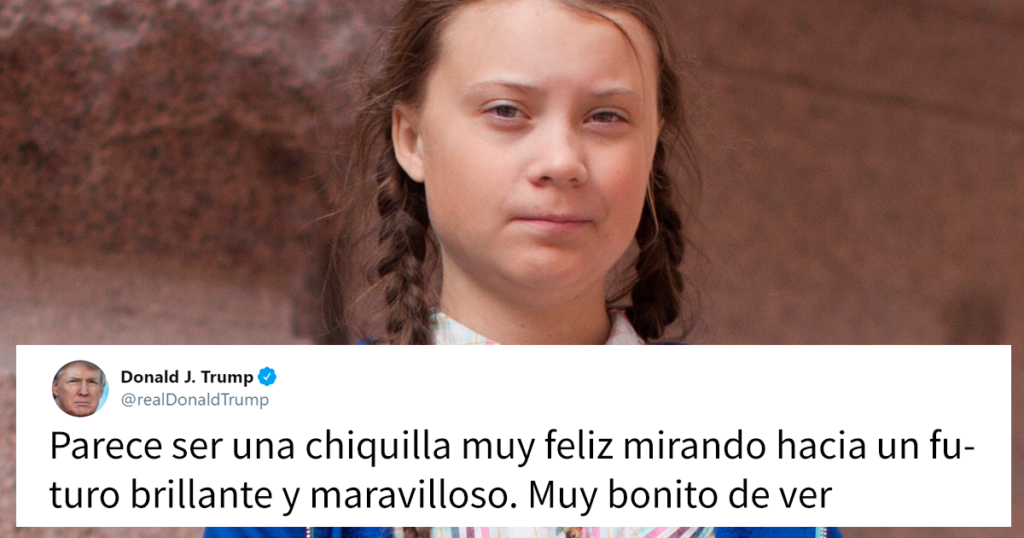Click the phrase "Muy bonito de ver"

680,496
